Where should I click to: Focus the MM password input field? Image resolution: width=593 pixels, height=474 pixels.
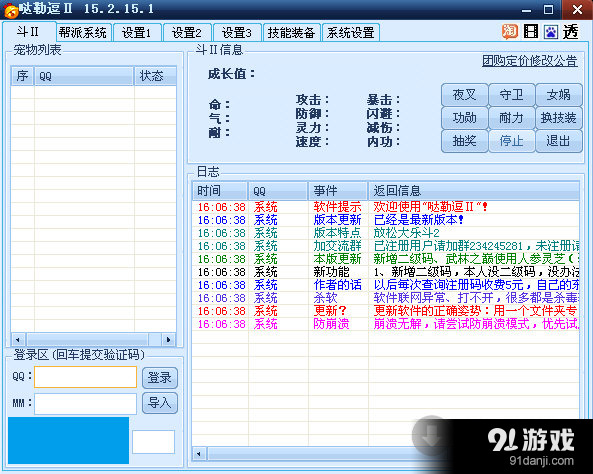coord(85,404)
